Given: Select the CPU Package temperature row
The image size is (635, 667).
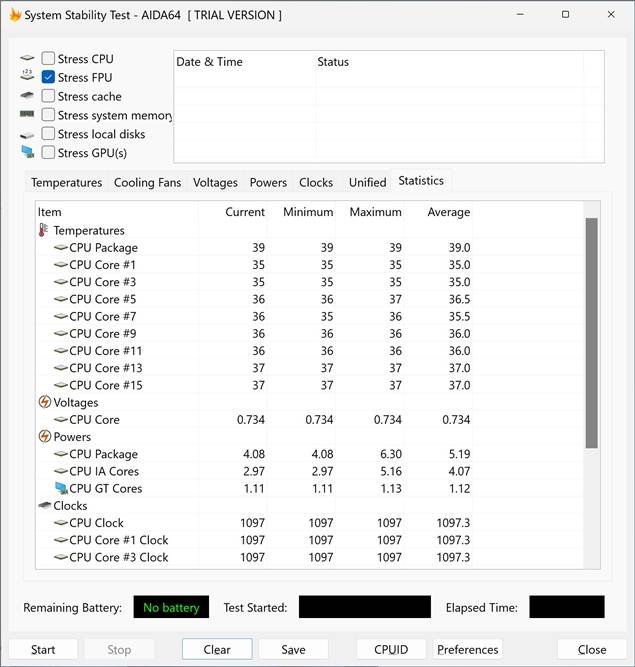Looking at the screenshot, I should point(103,248).
